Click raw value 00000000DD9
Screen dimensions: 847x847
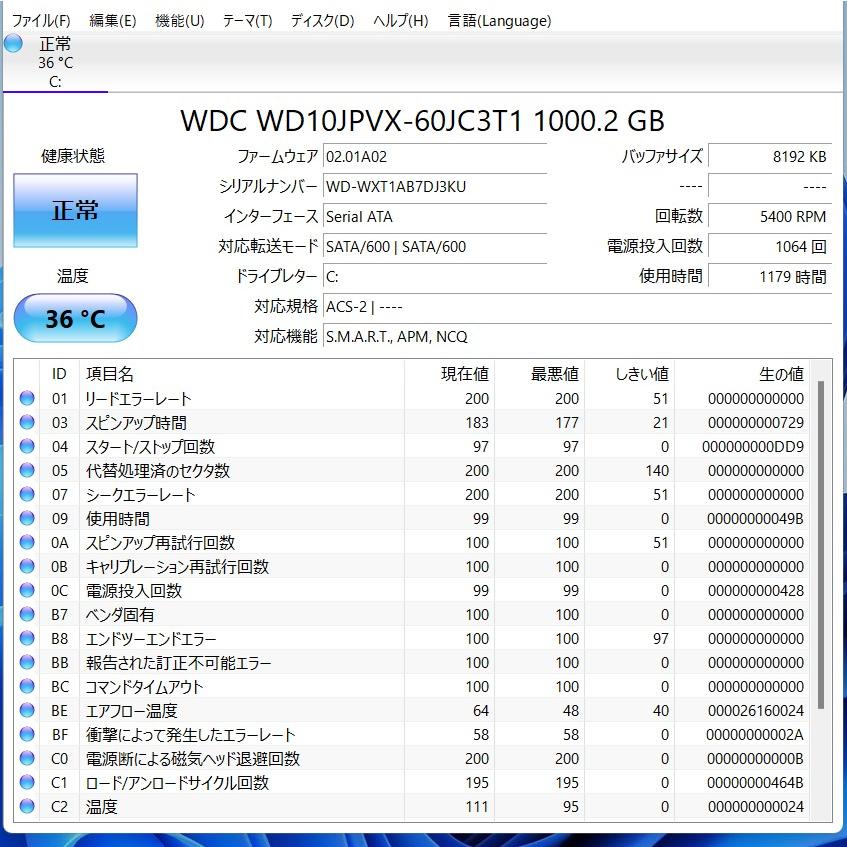tap(753, 447)
